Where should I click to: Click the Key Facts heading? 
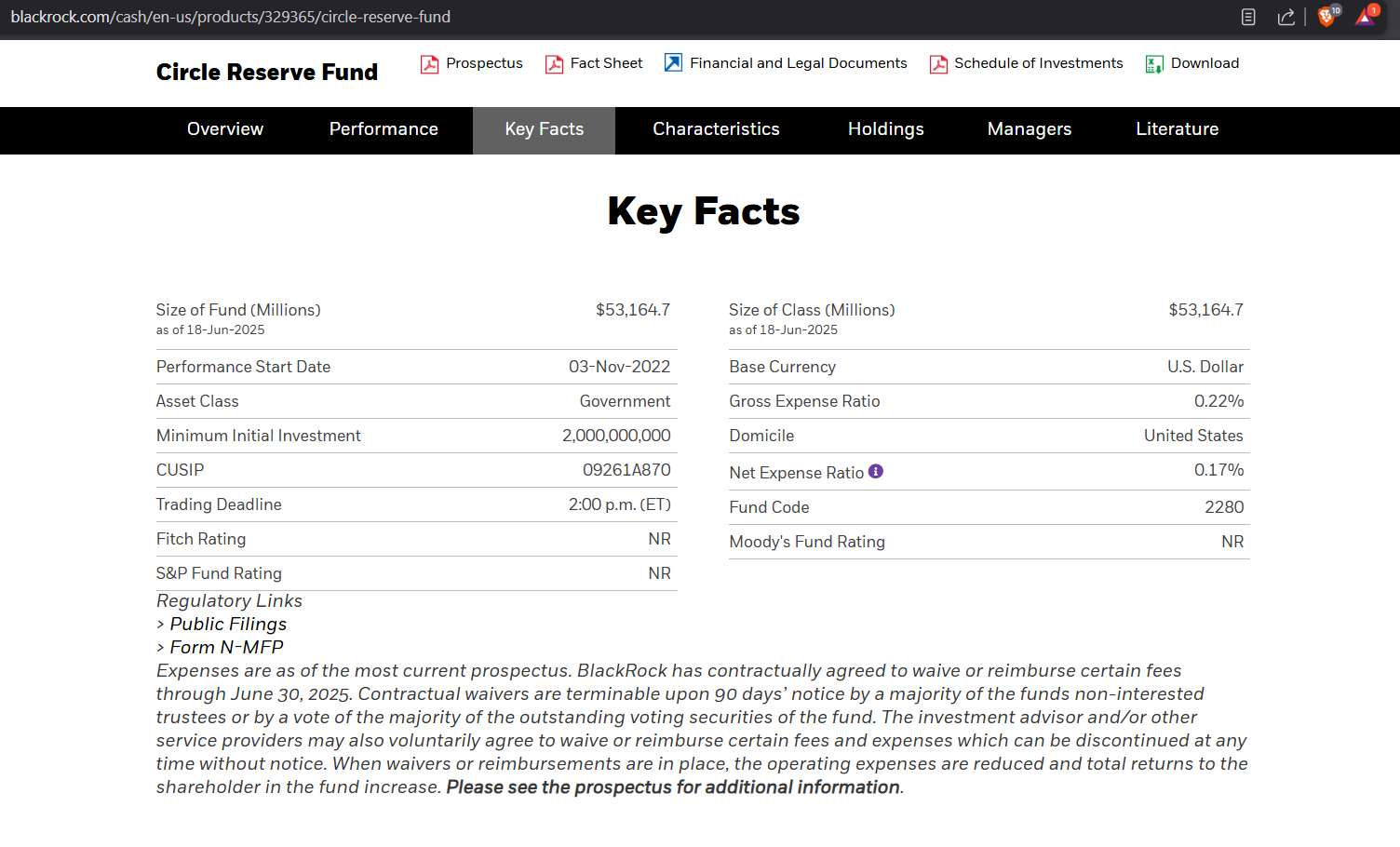704,212
